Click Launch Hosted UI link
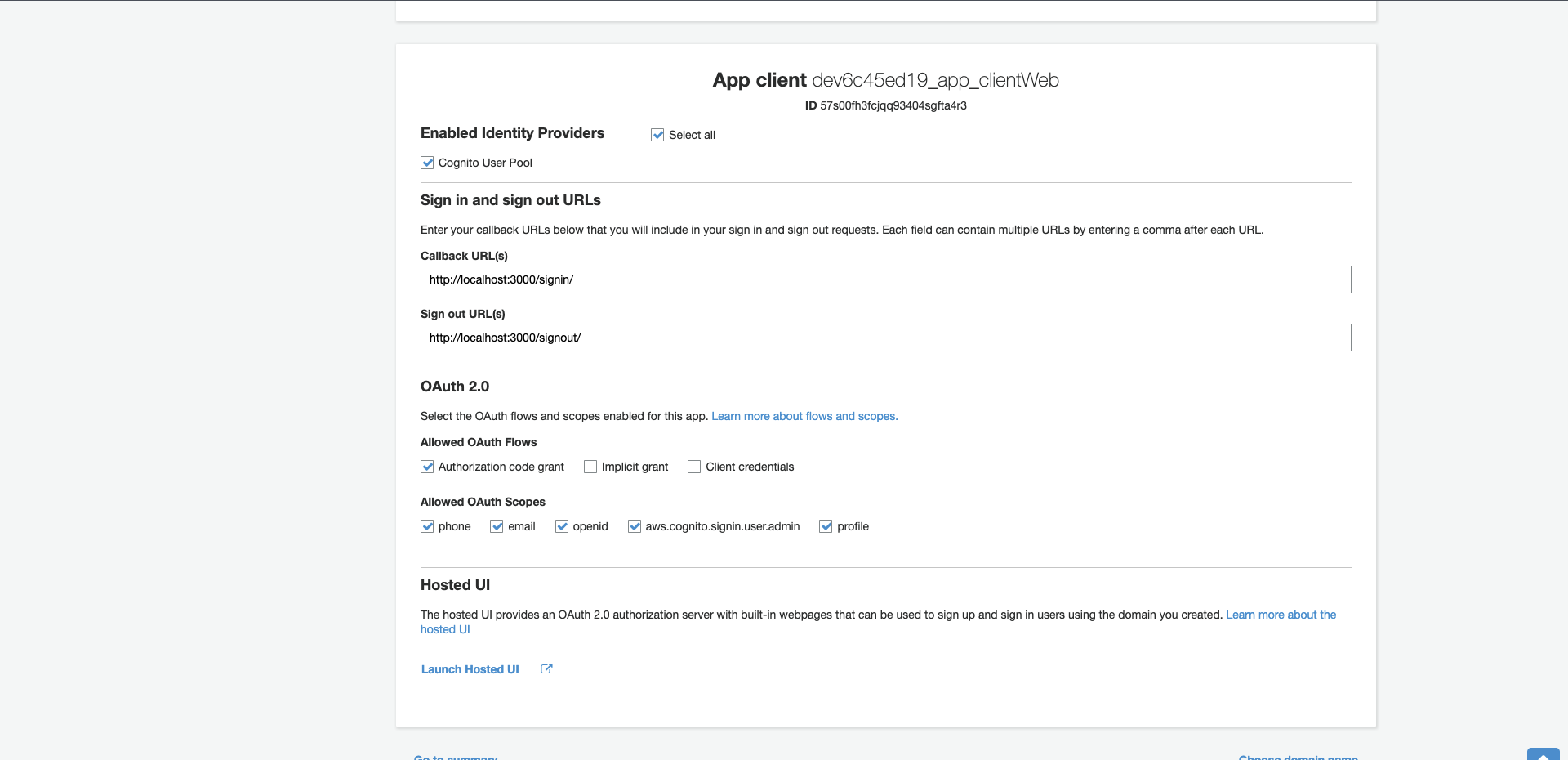This screenshot has height=760, width=1568. tap(470, 669)
